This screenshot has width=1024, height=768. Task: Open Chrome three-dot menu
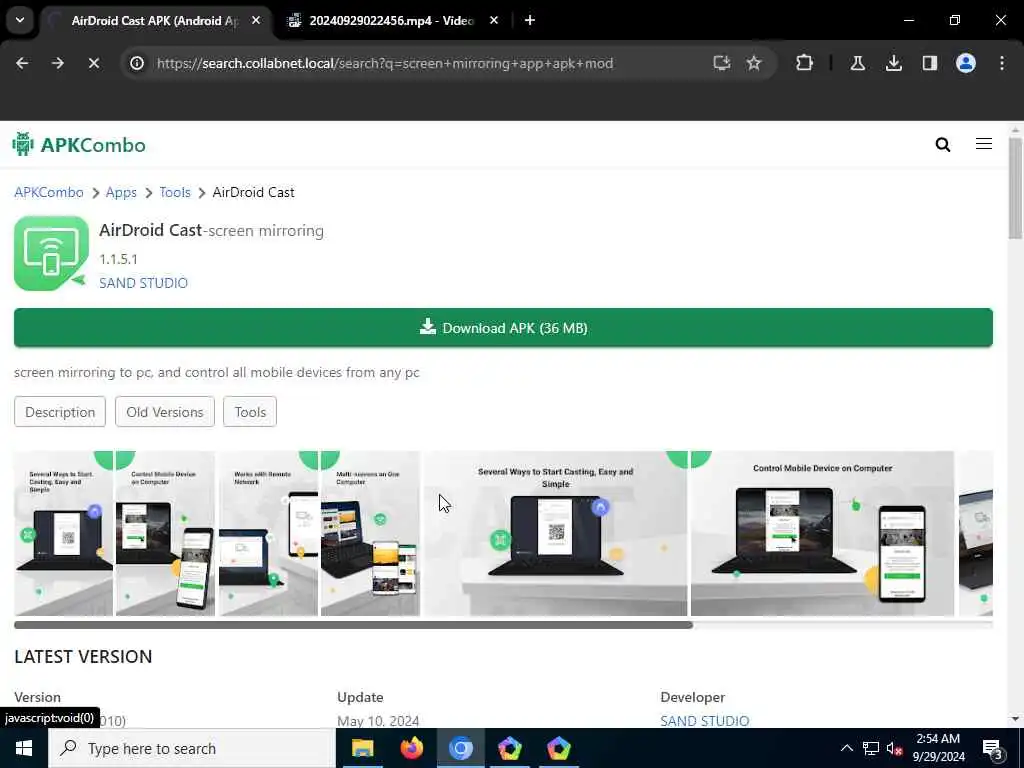[x=1001, y=63]
